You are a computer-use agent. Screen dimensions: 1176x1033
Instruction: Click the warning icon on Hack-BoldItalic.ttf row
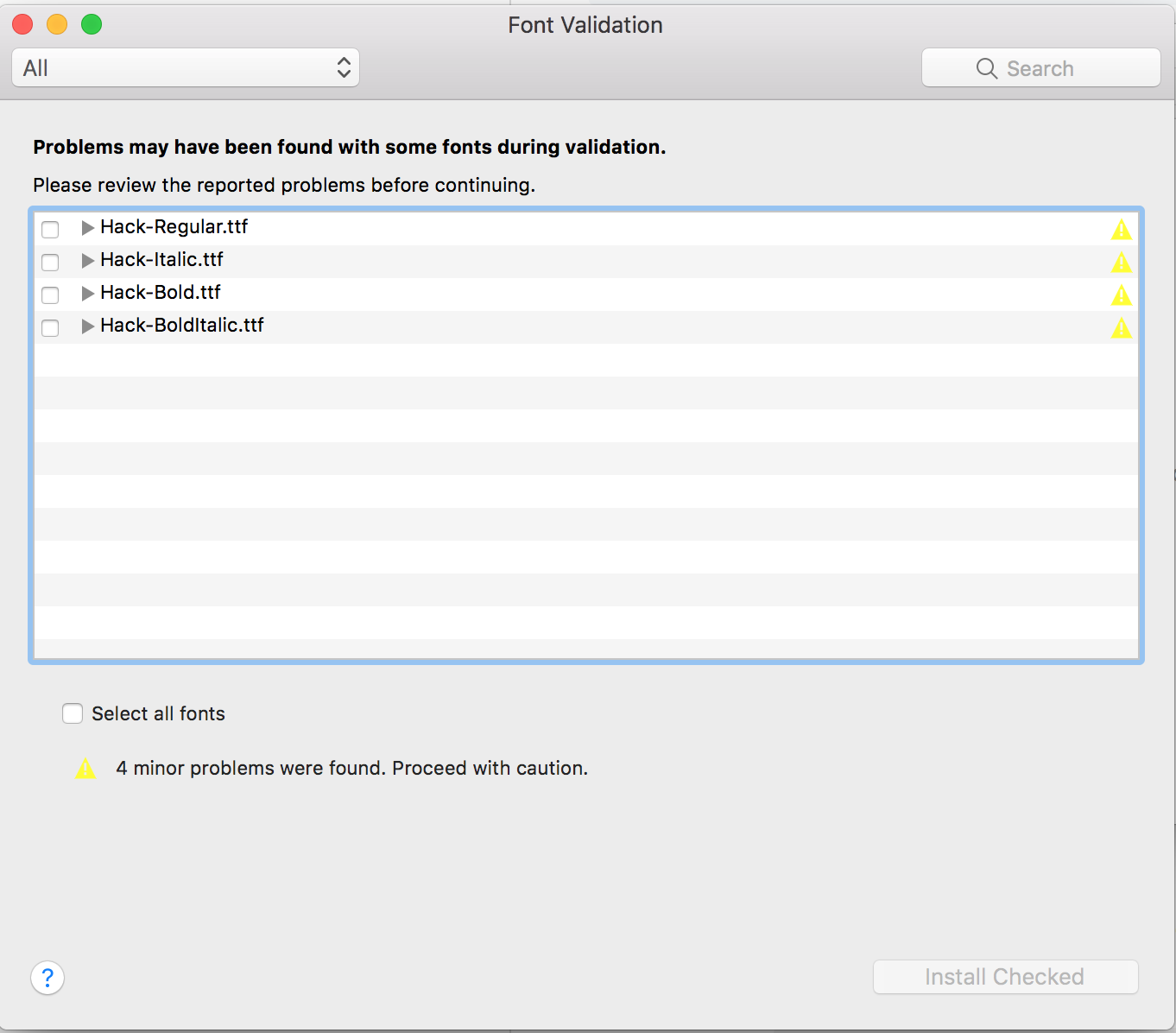pyautogui.click(x=1122, y=327)
